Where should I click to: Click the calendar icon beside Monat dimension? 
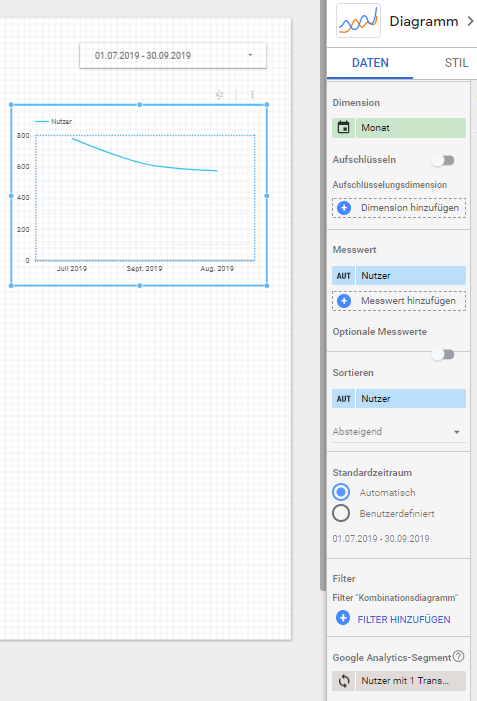point(343,127)
